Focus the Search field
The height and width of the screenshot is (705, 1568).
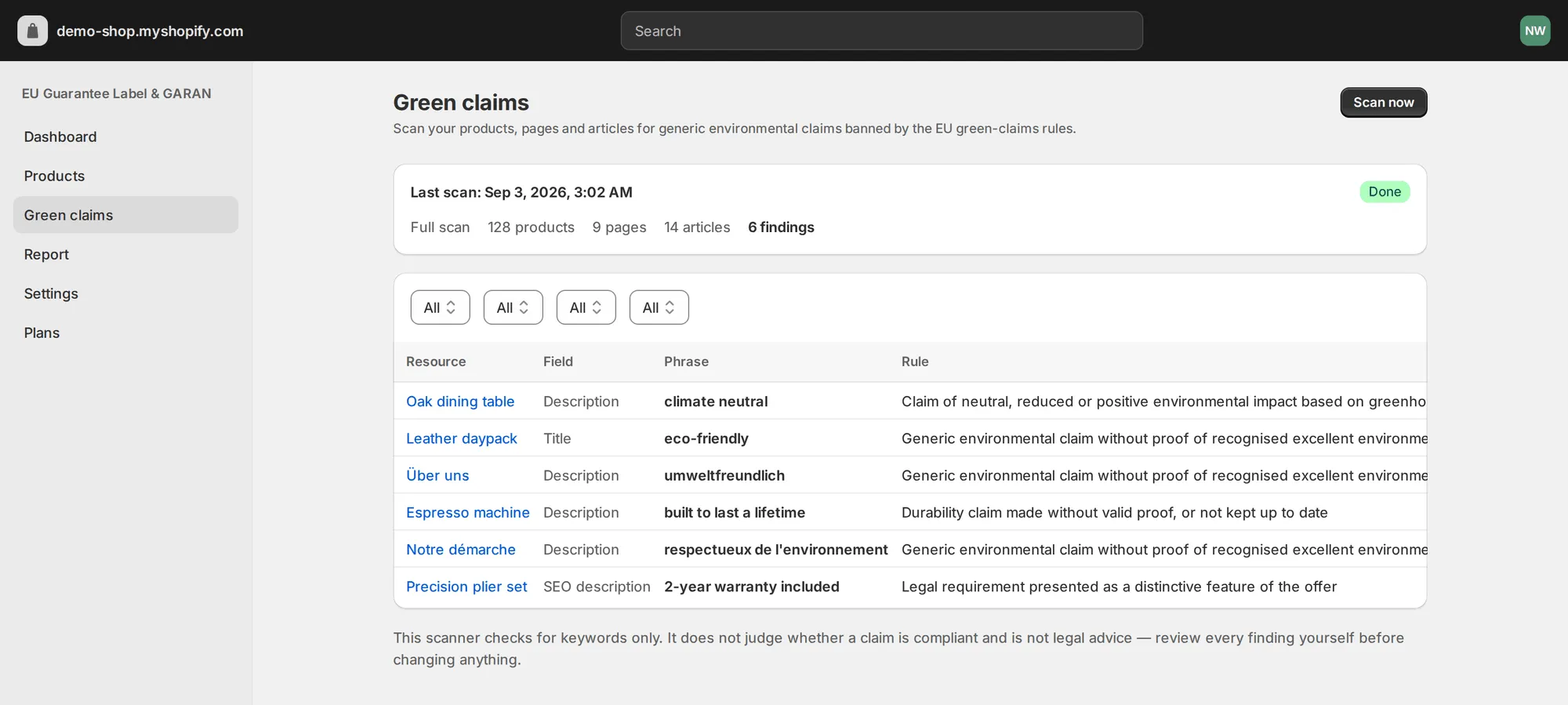[881, 31]
